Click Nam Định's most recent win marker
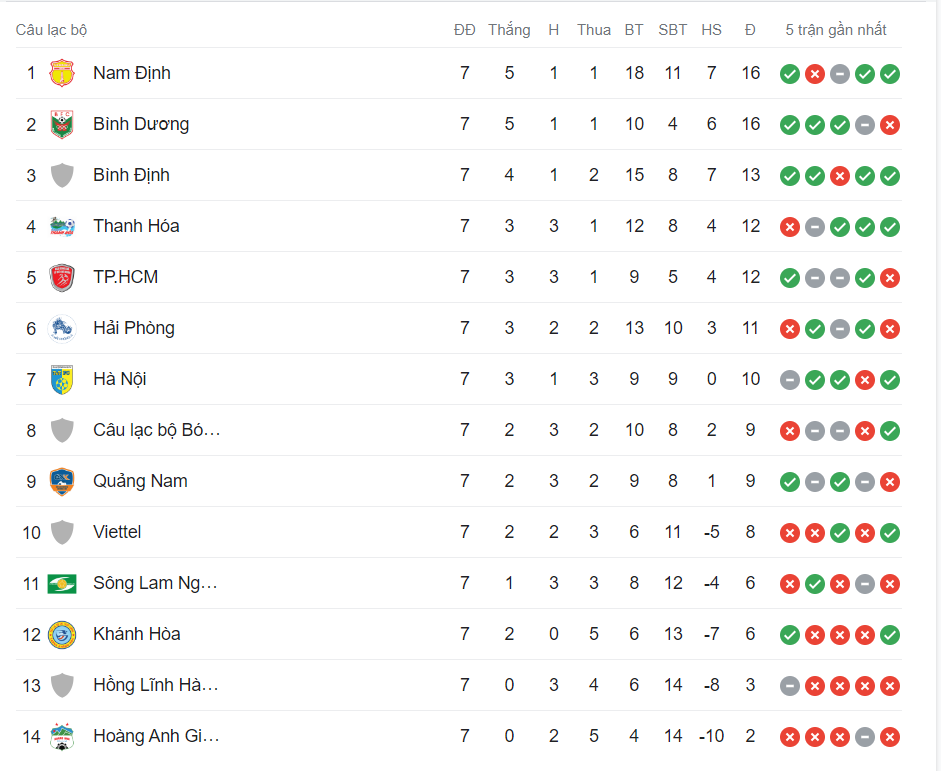This screenshot has width=941, height=771. tap(889, 73)
